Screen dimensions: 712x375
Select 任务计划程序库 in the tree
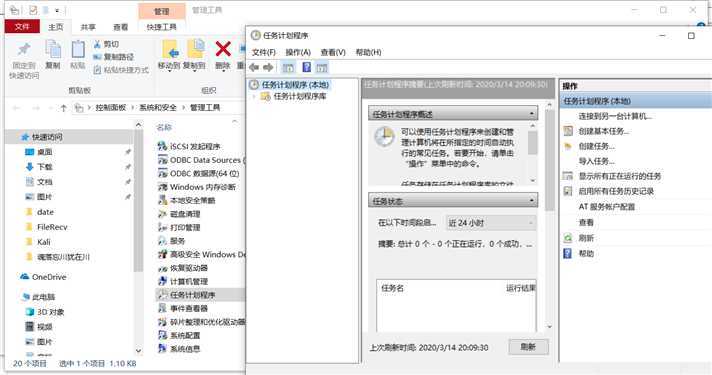coord(300,96)
